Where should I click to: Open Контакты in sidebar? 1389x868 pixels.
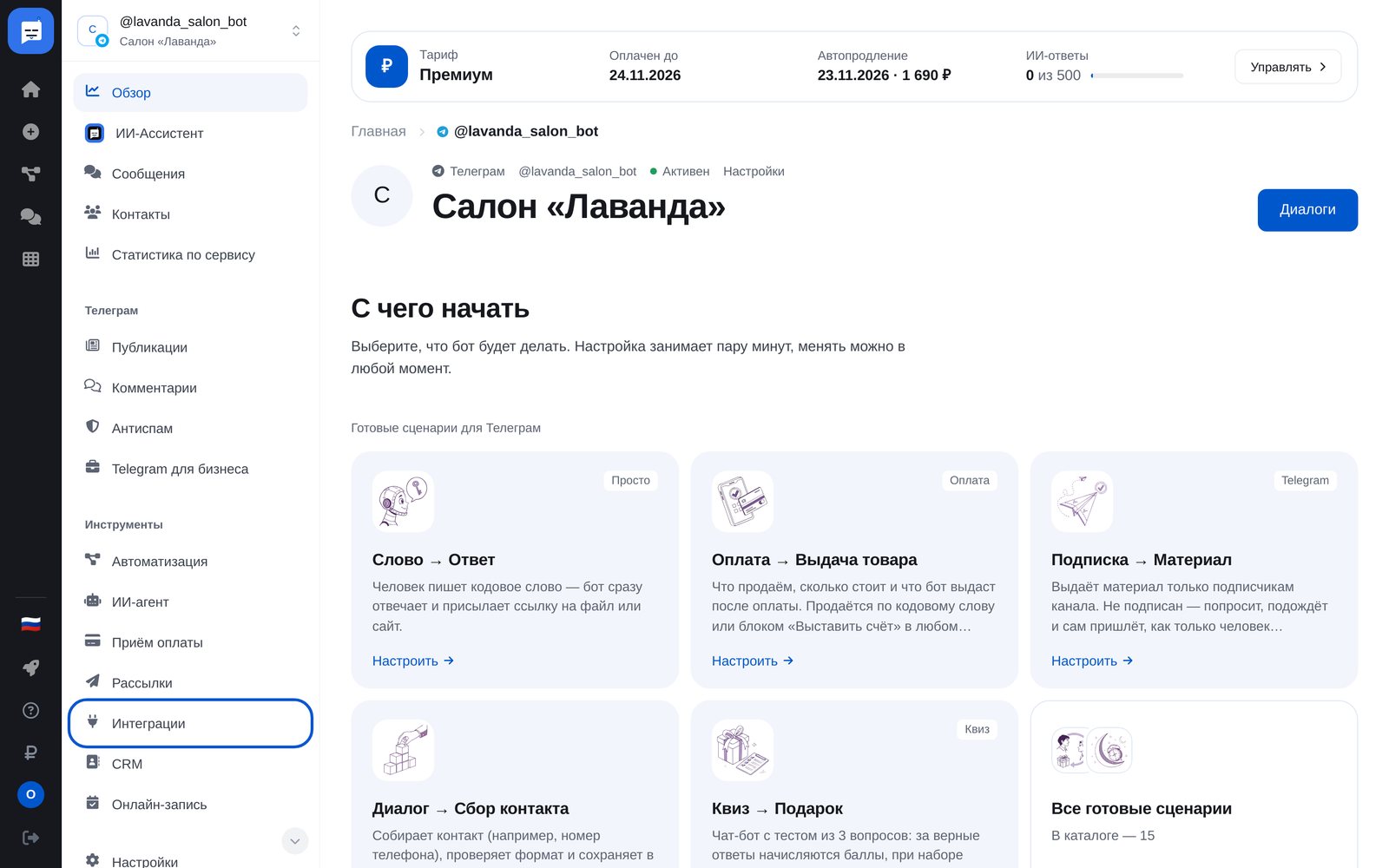(x=190, y=214)
